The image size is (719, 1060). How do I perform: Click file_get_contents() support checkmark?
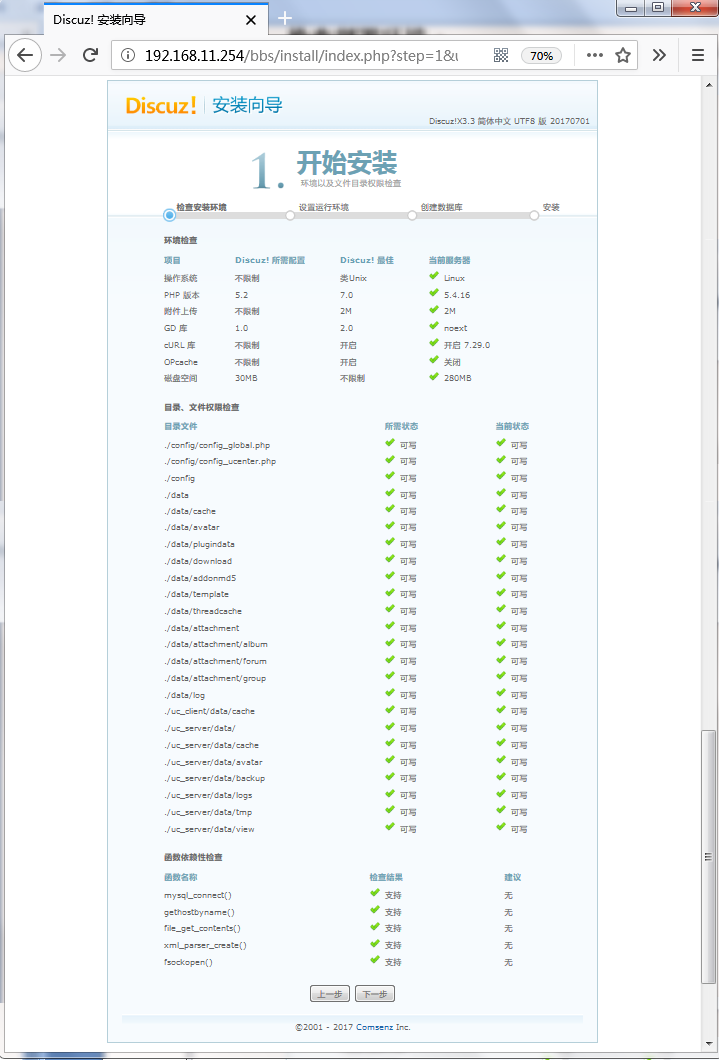tap(375, 926)
